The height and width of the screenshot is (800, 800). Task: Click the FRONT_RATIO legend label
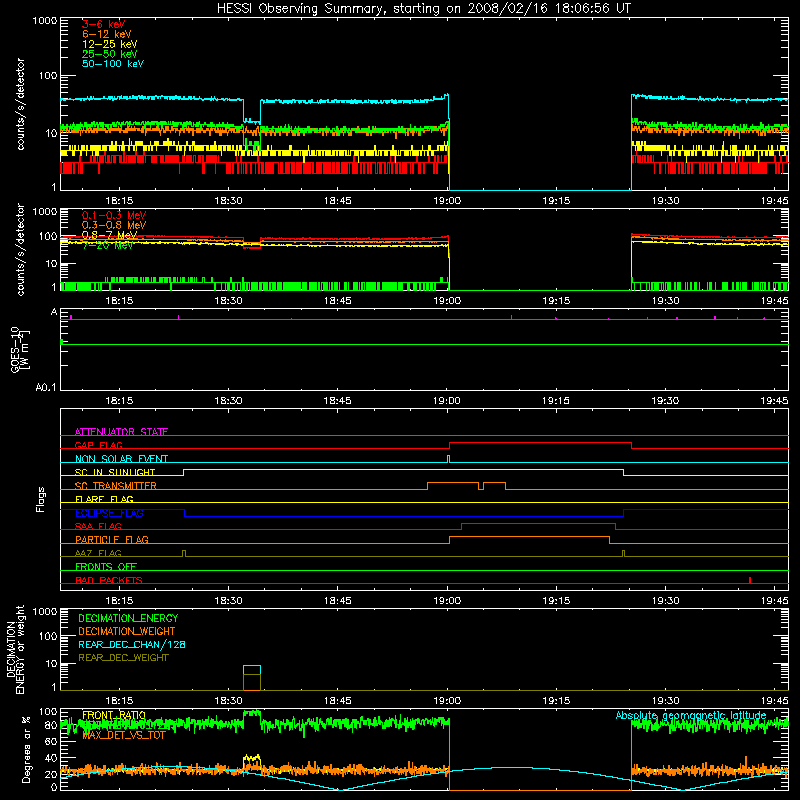coord(114,715)
